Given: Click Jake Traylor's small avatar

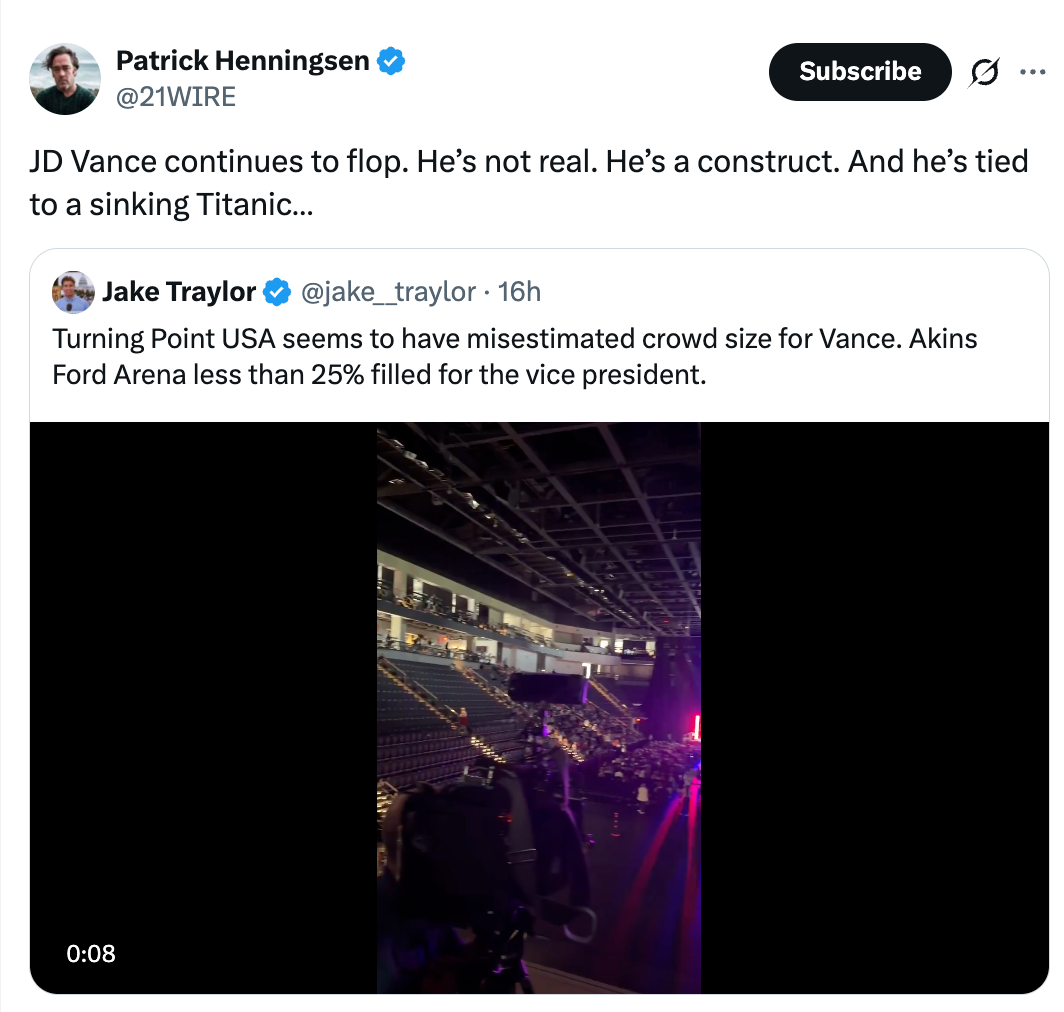Looking at the screenshot, I should (x=73, y=291).
